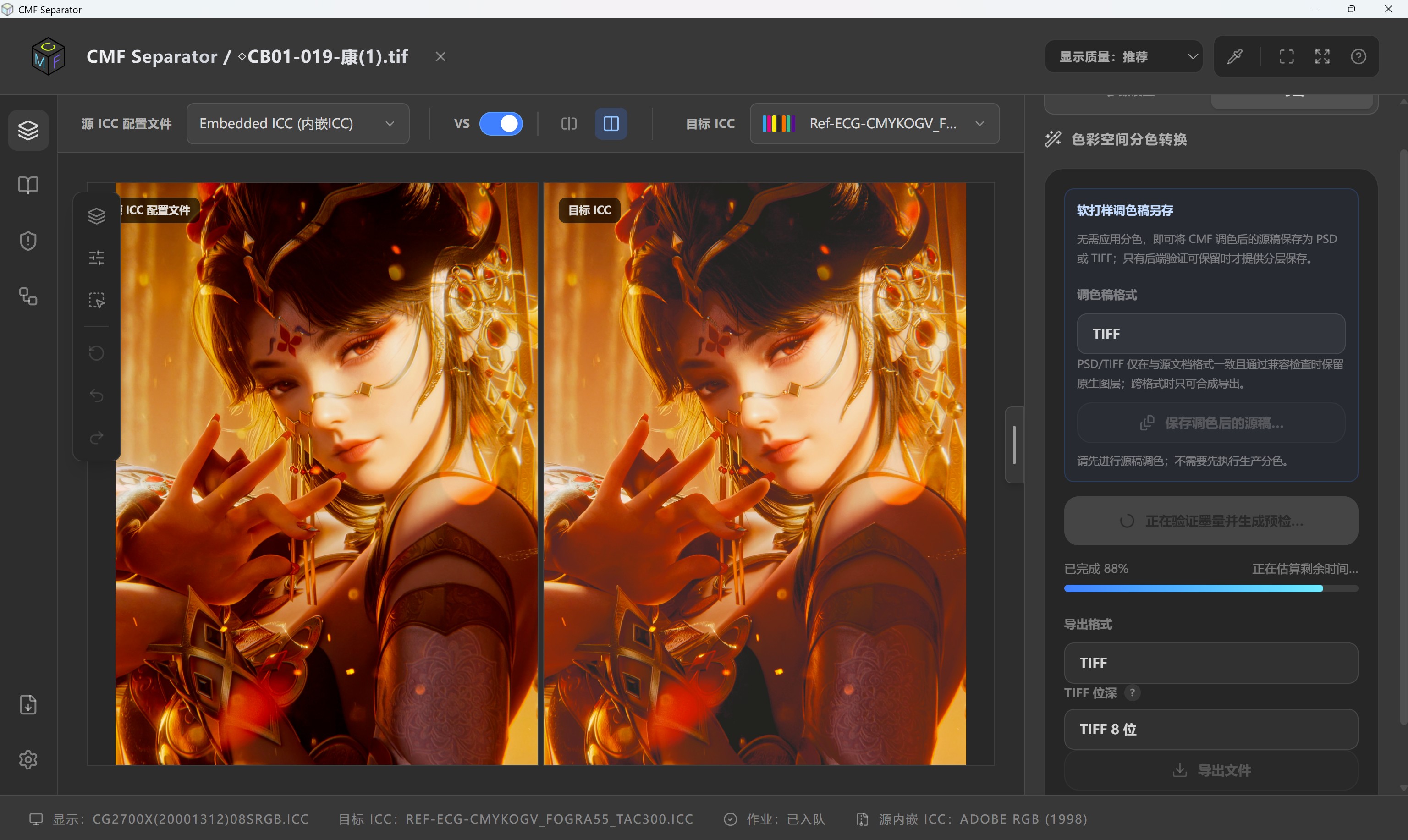Expand the source Embedded ICC dropdown
Screen dimensions: 1408x840
(298, 123)
